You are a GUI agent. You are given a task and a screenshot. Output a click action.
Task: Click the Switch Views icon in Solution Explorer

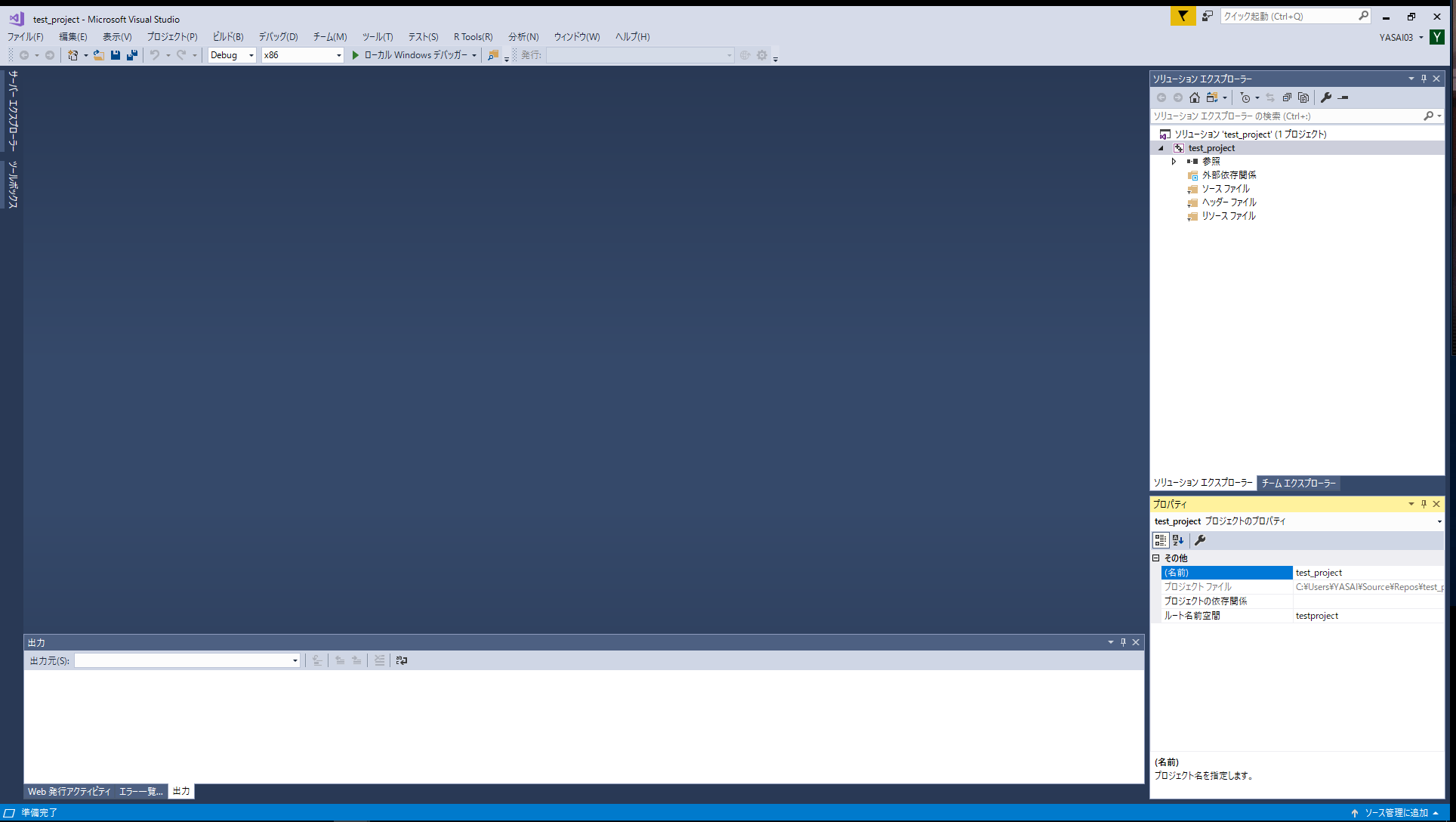pyautogui.click(x=1211, y=97)
